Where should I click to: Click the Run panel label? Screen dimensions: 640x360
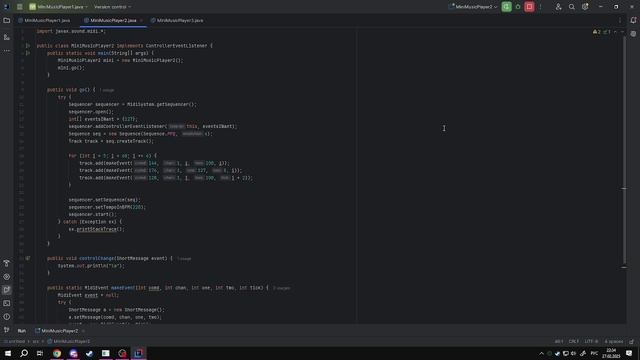(x=22, y=331)
